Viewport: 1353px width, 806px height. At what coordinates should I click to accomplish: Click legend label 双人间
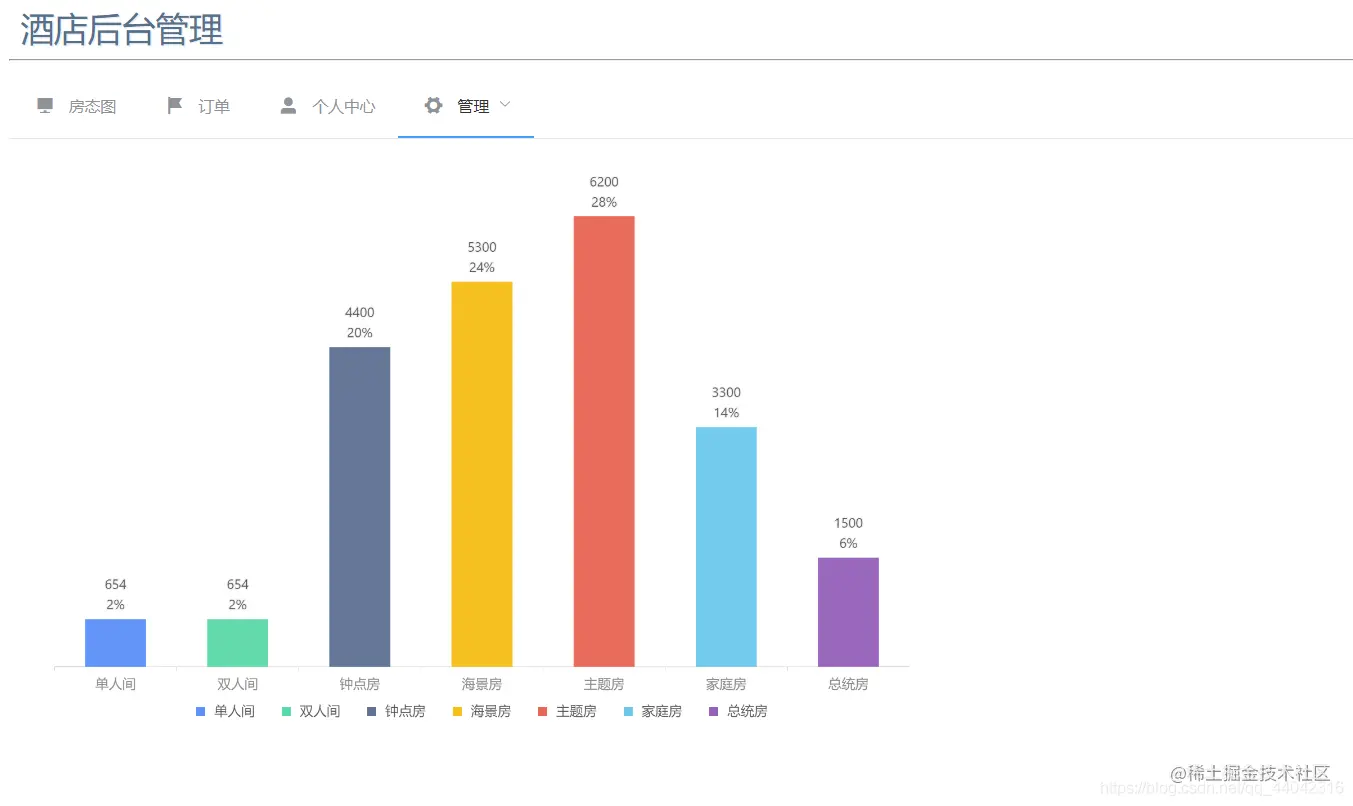pyautogui.click(x=320, y=712)
